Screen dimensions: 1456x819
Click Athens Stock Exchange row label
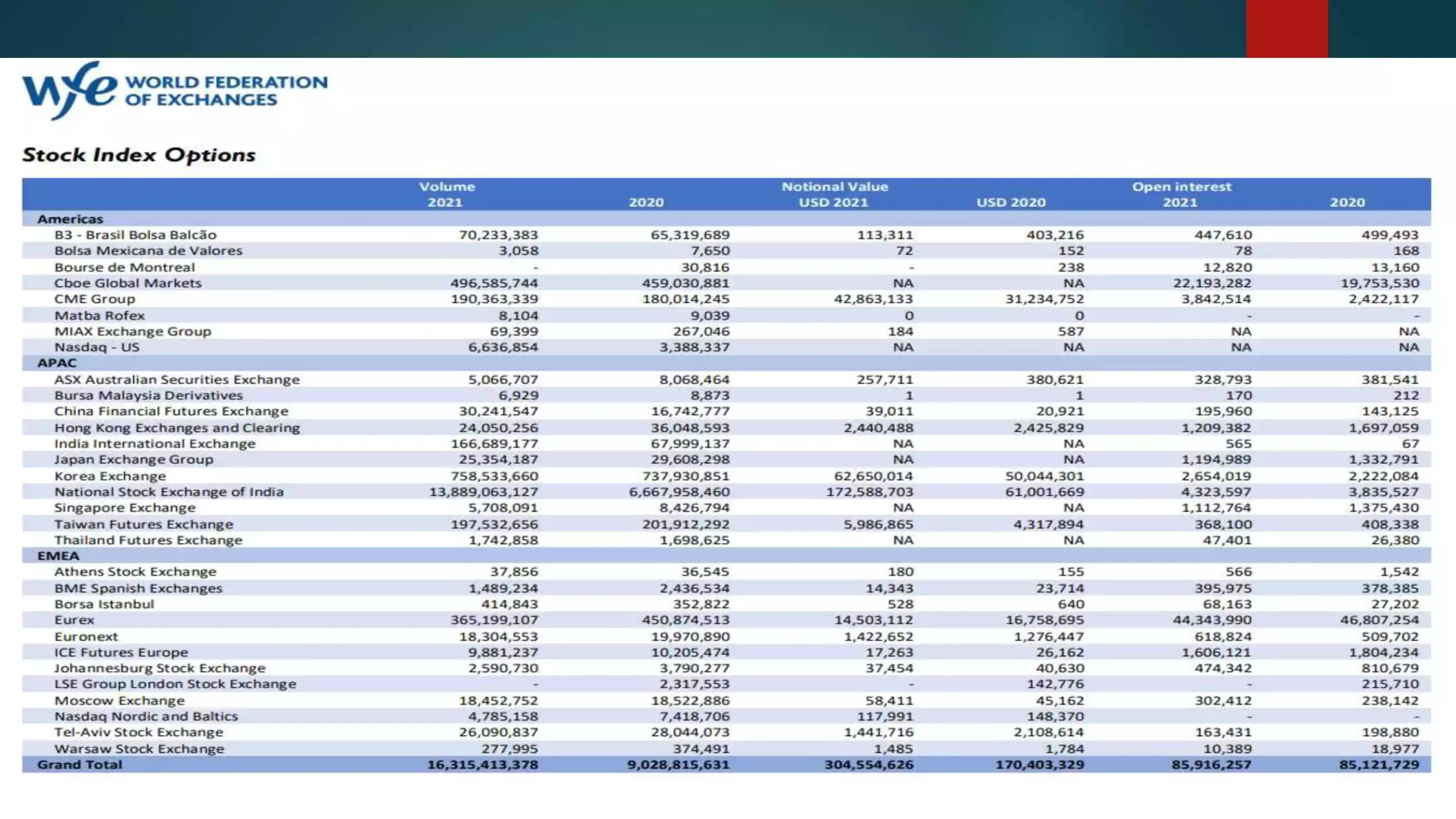[135, 572]
